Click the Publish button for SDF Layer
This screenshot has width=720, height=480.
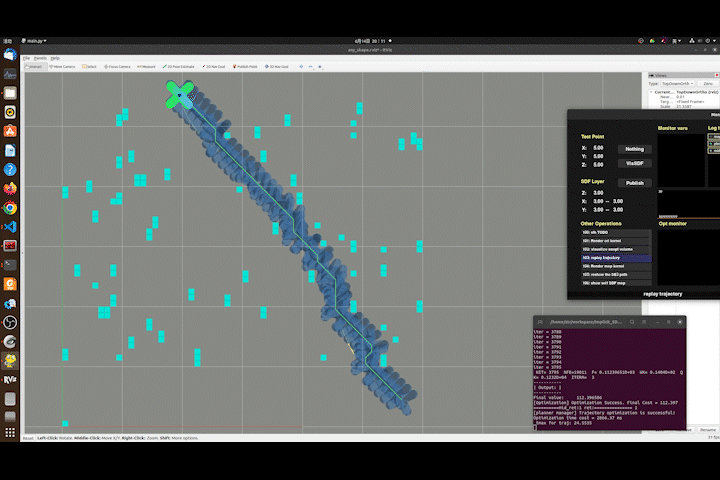pos(634,183)
